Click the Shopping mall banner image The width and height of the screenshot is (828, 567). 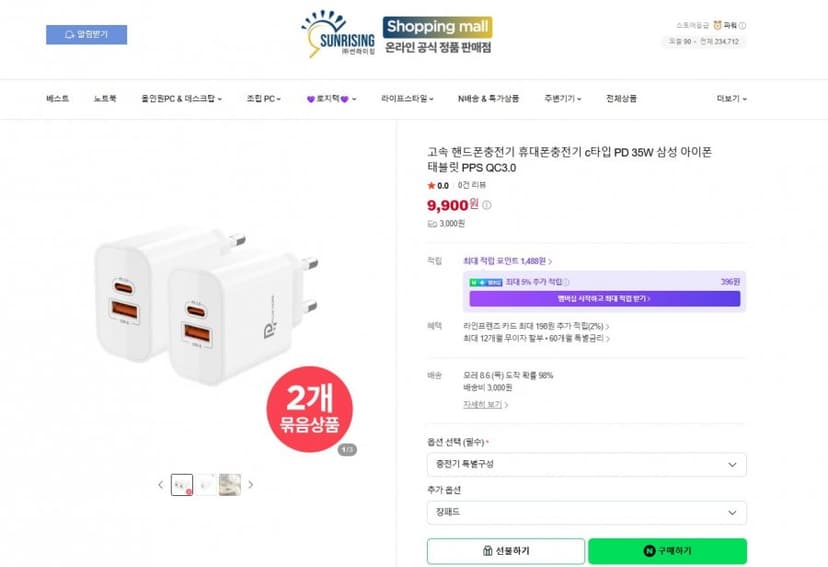[438, 35]
